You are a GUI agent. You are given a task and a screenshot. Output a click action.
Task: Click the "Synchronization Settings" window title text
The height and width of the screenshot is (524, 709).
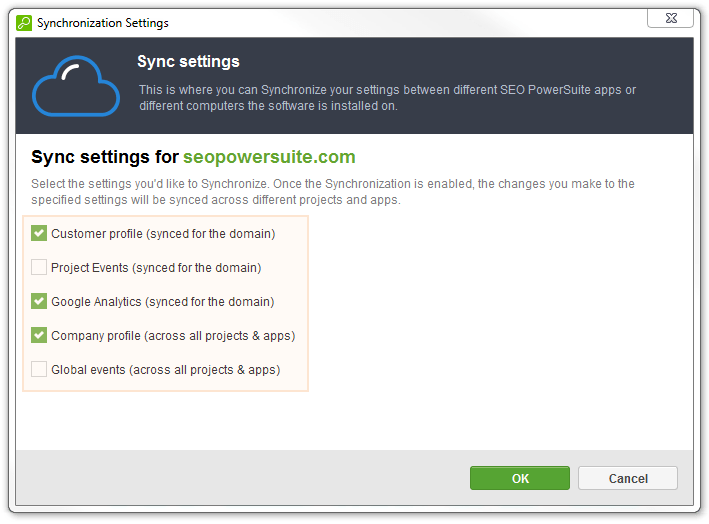click(x=103, y=23)
